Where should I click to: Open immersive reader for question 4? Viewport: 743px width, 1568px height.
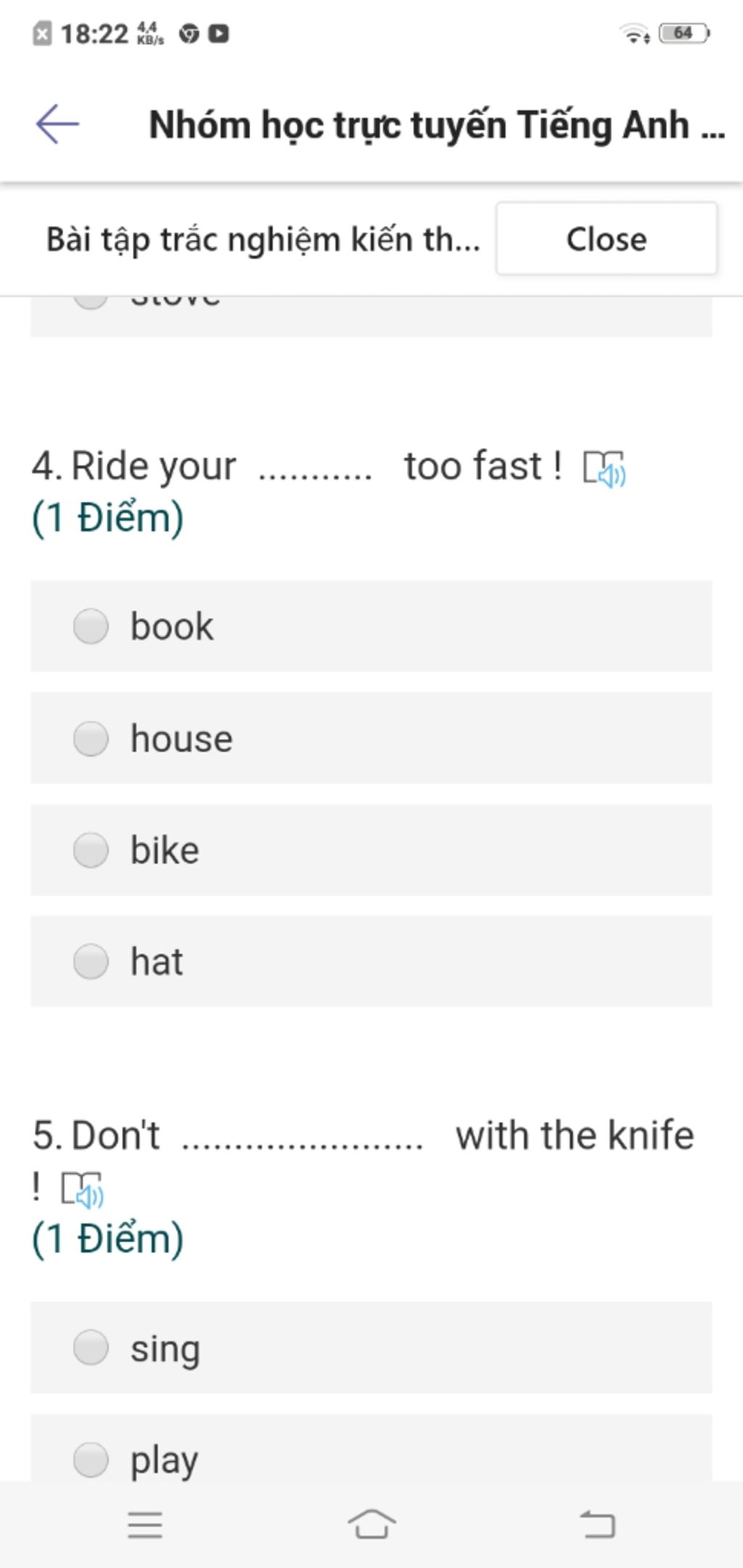pos(604,468)
